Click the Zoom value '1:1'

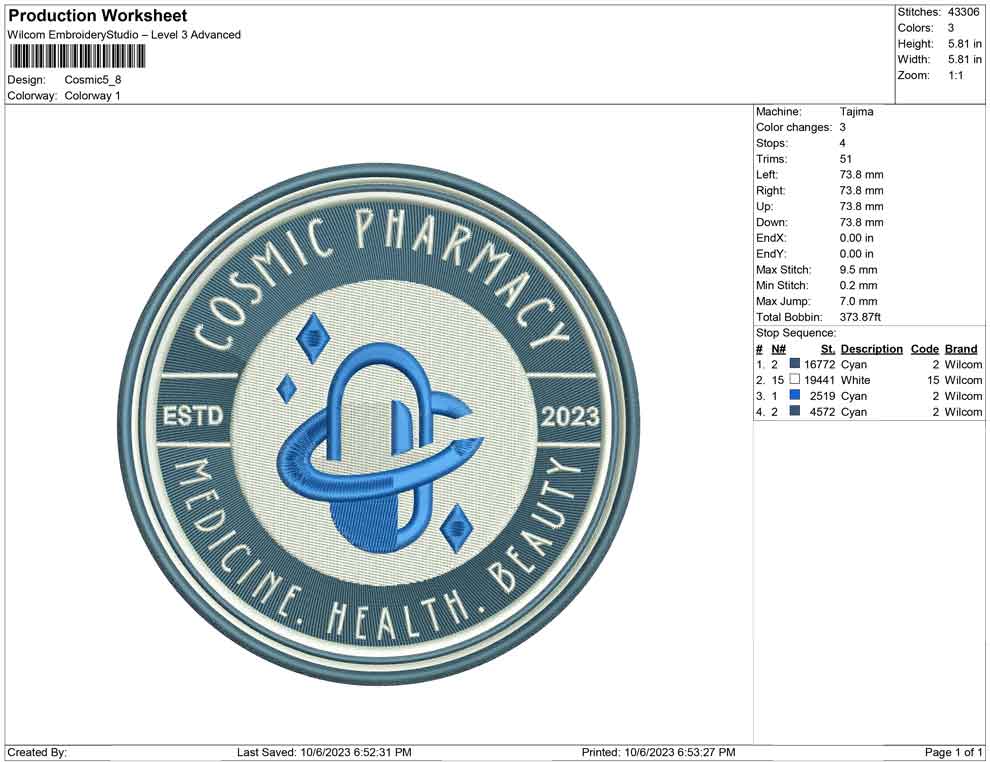tap(955, 75)
